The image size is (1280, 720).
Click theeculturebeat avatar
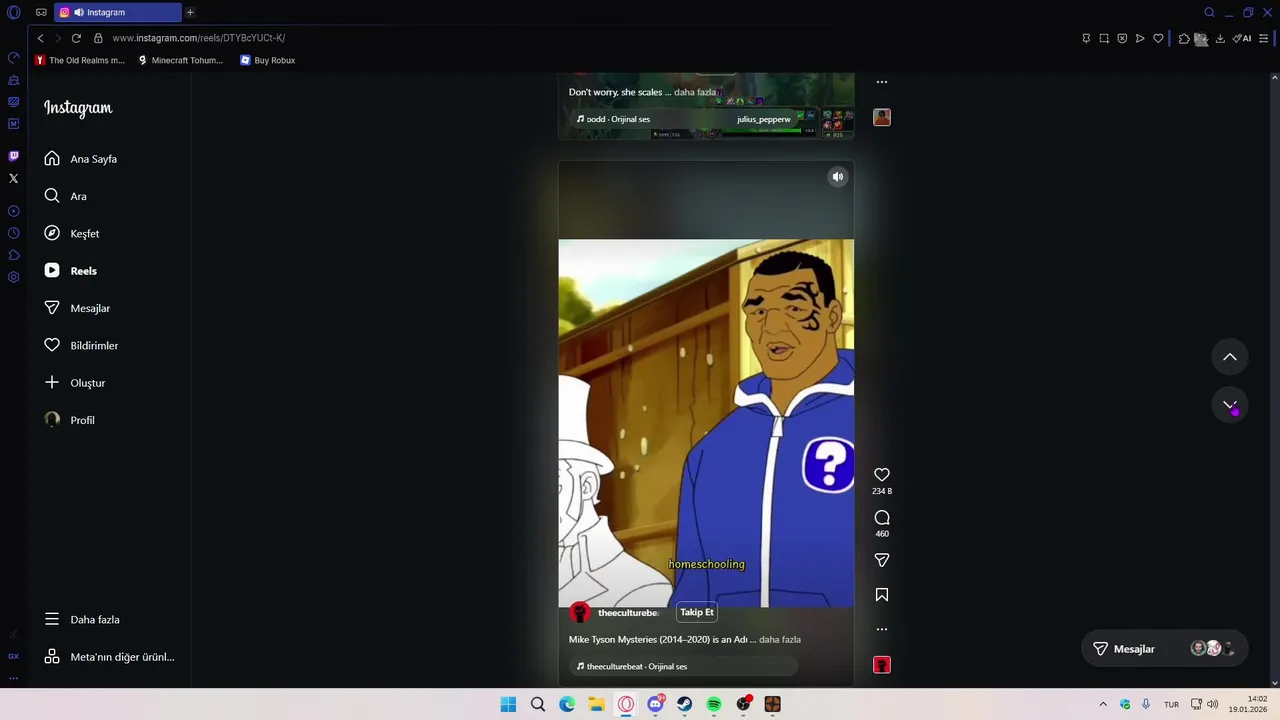(580, 612)
